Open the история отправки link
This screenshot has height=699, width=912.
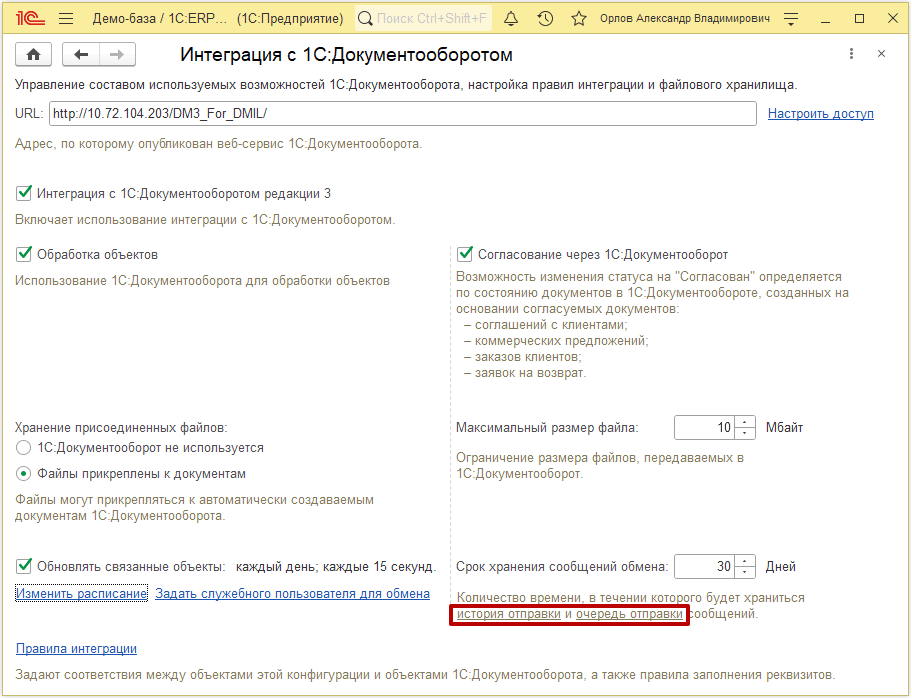(x=509, y=614)
